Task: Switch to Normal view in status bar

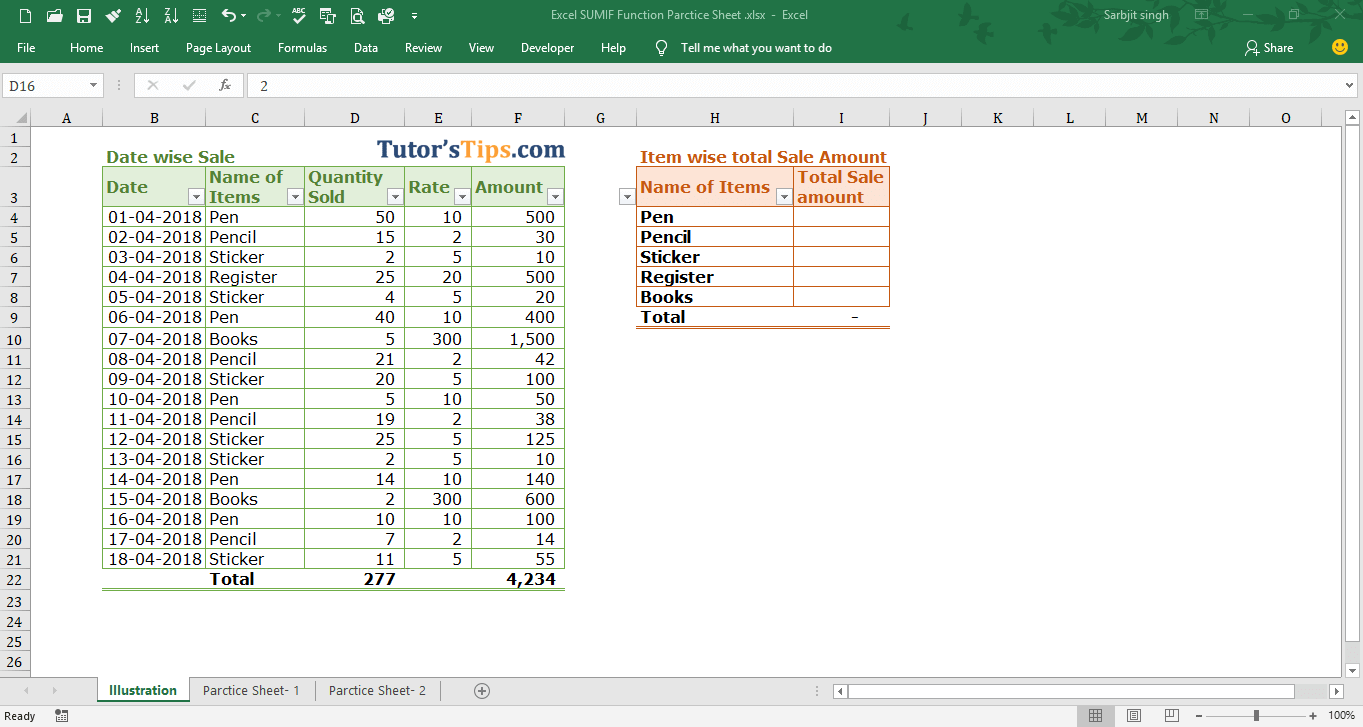Action: click(x=1095, y=716)
